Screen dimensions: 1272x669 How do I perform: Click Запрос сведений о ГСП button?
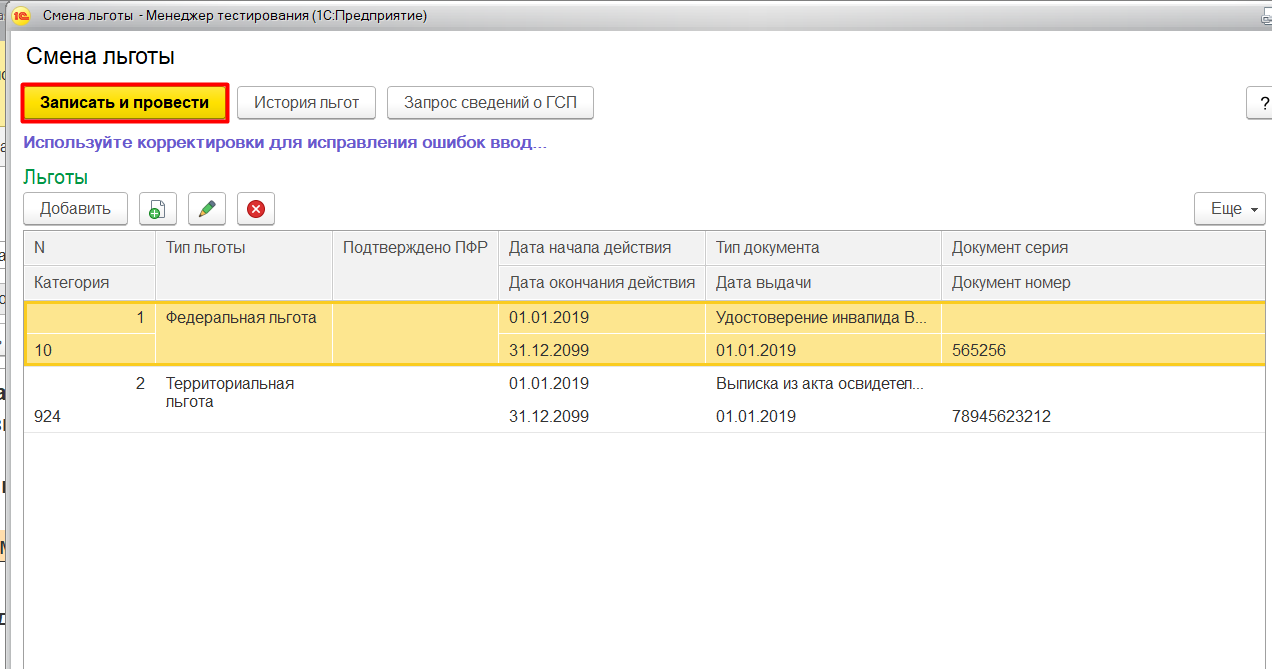pyautogui.click(x=490, y=103)
